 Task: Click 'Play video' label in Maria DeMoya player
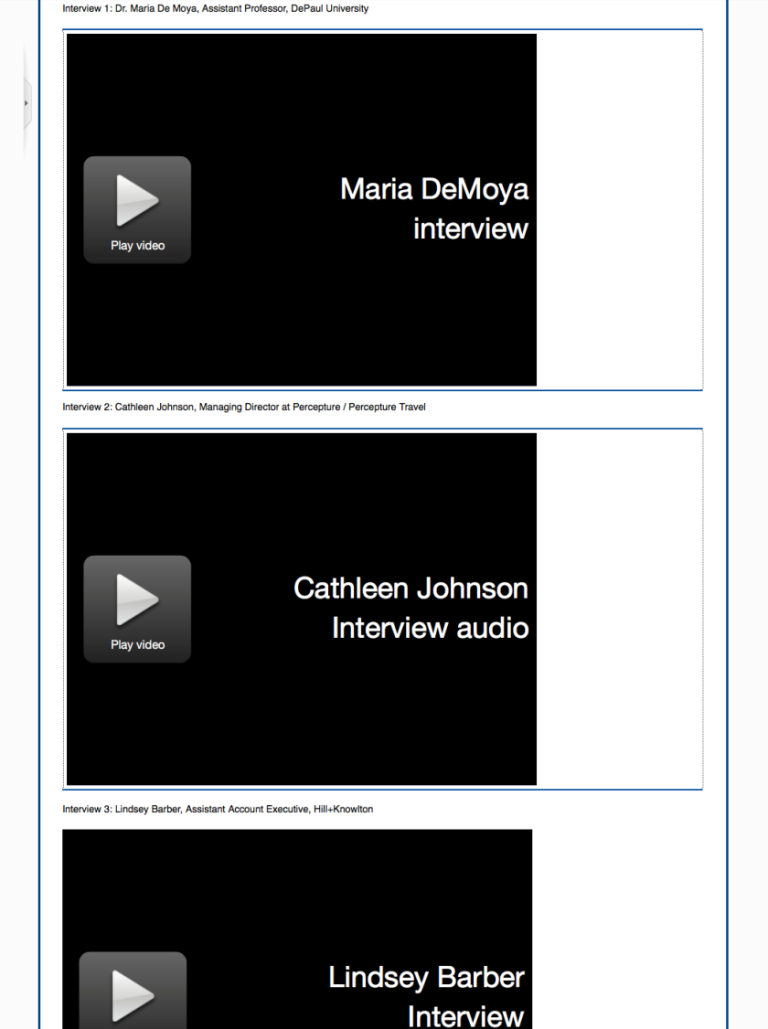coord(137,246)
